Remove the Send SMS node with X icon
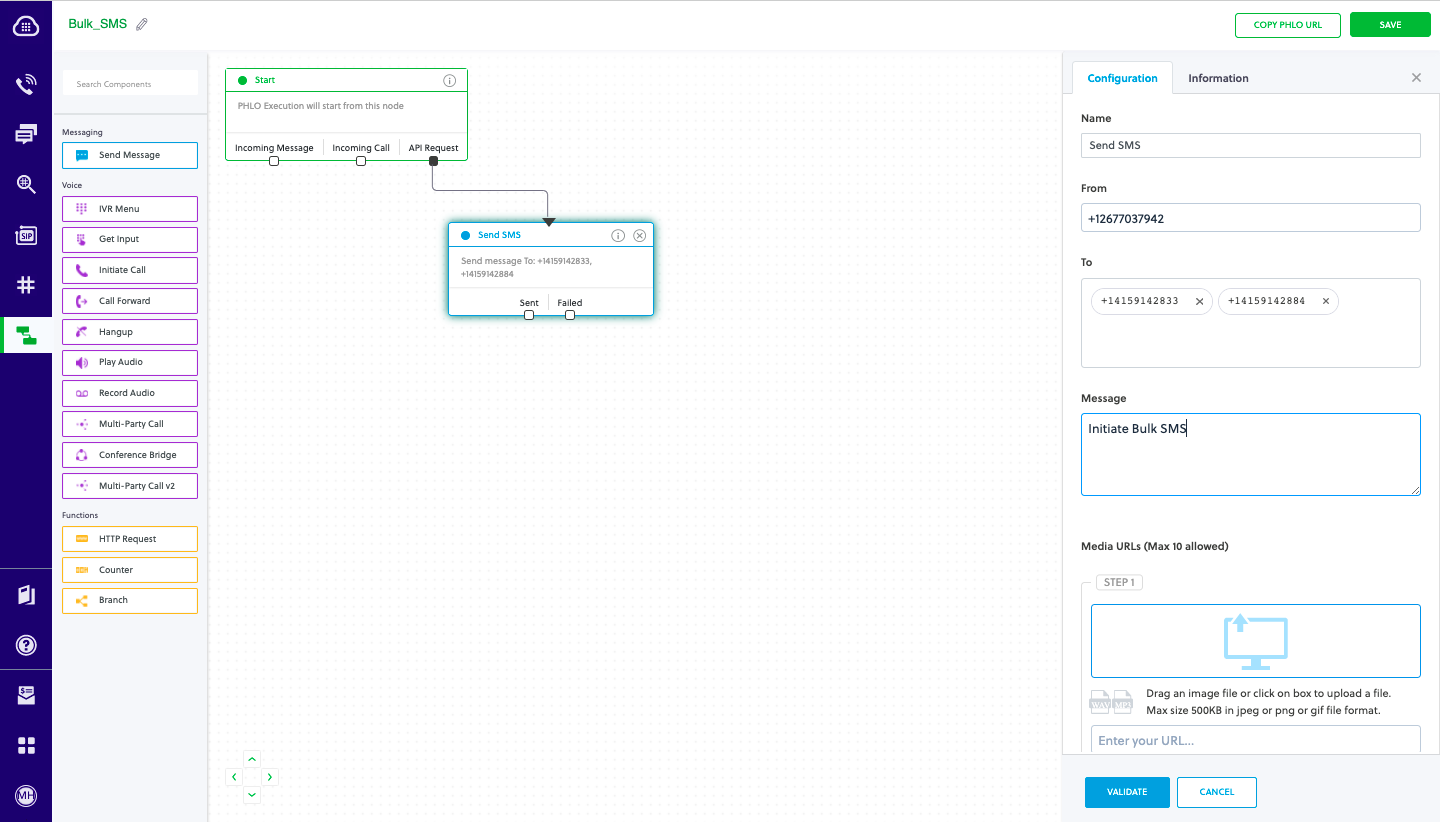This screenshot has height=822, width=1440. tap(640, 236)
